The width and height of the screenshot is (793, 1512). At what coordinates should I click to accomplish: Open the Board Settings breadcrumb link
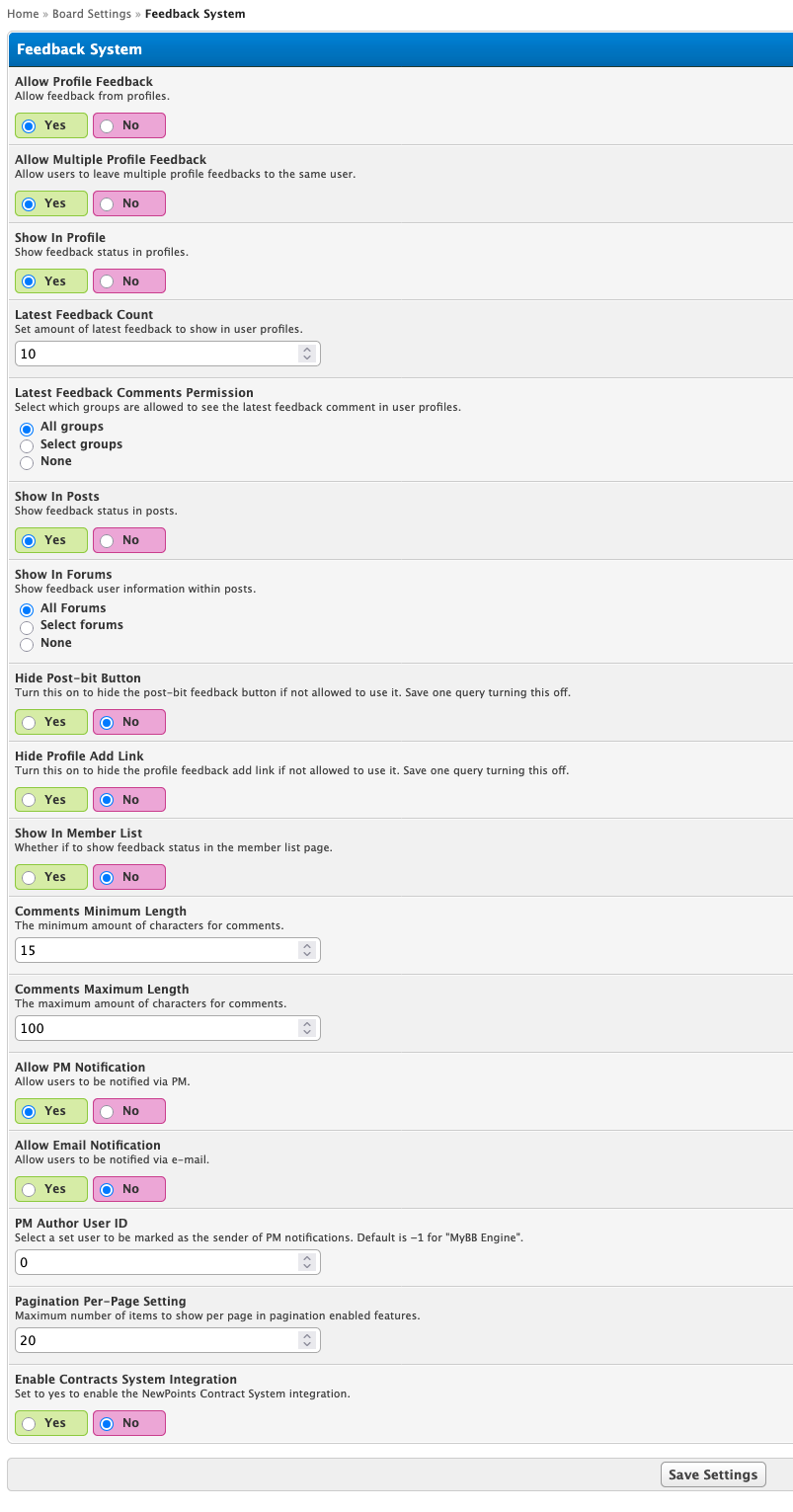pos(92,14)
